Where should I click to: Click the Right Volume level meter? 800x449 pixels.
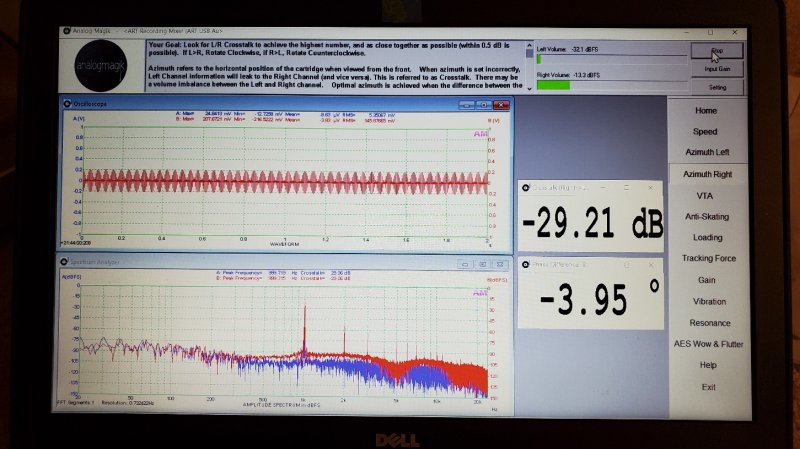[x=611, y=85]
